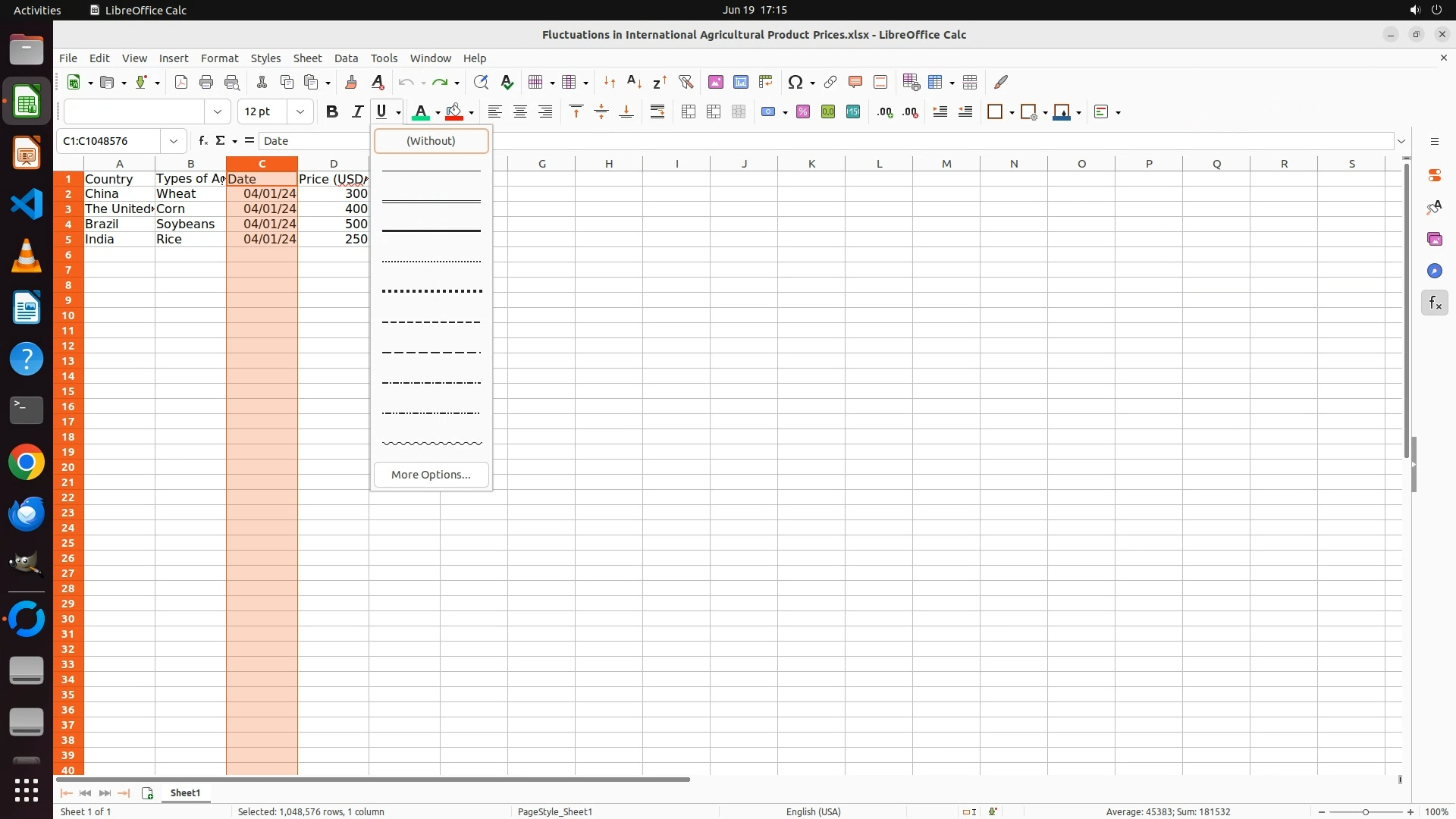Open the Format menu
Screen dimensions: 1456x819
coord(219,58)
